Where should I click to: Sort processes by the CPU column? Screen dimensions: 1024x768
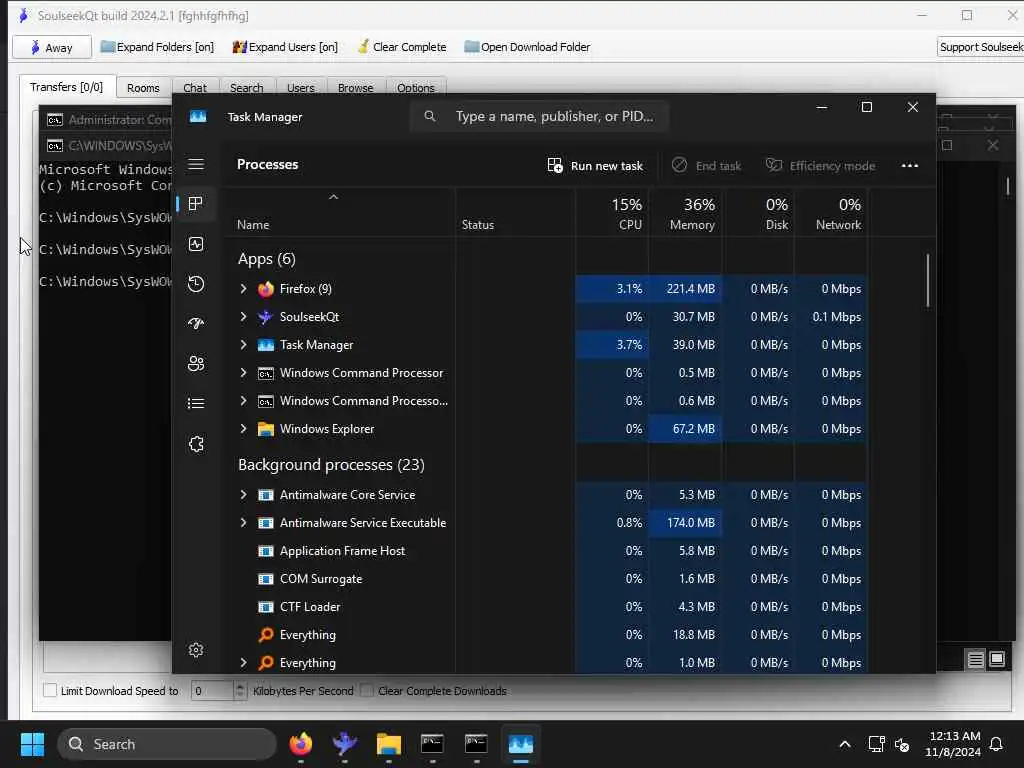[x=613, y=214]
